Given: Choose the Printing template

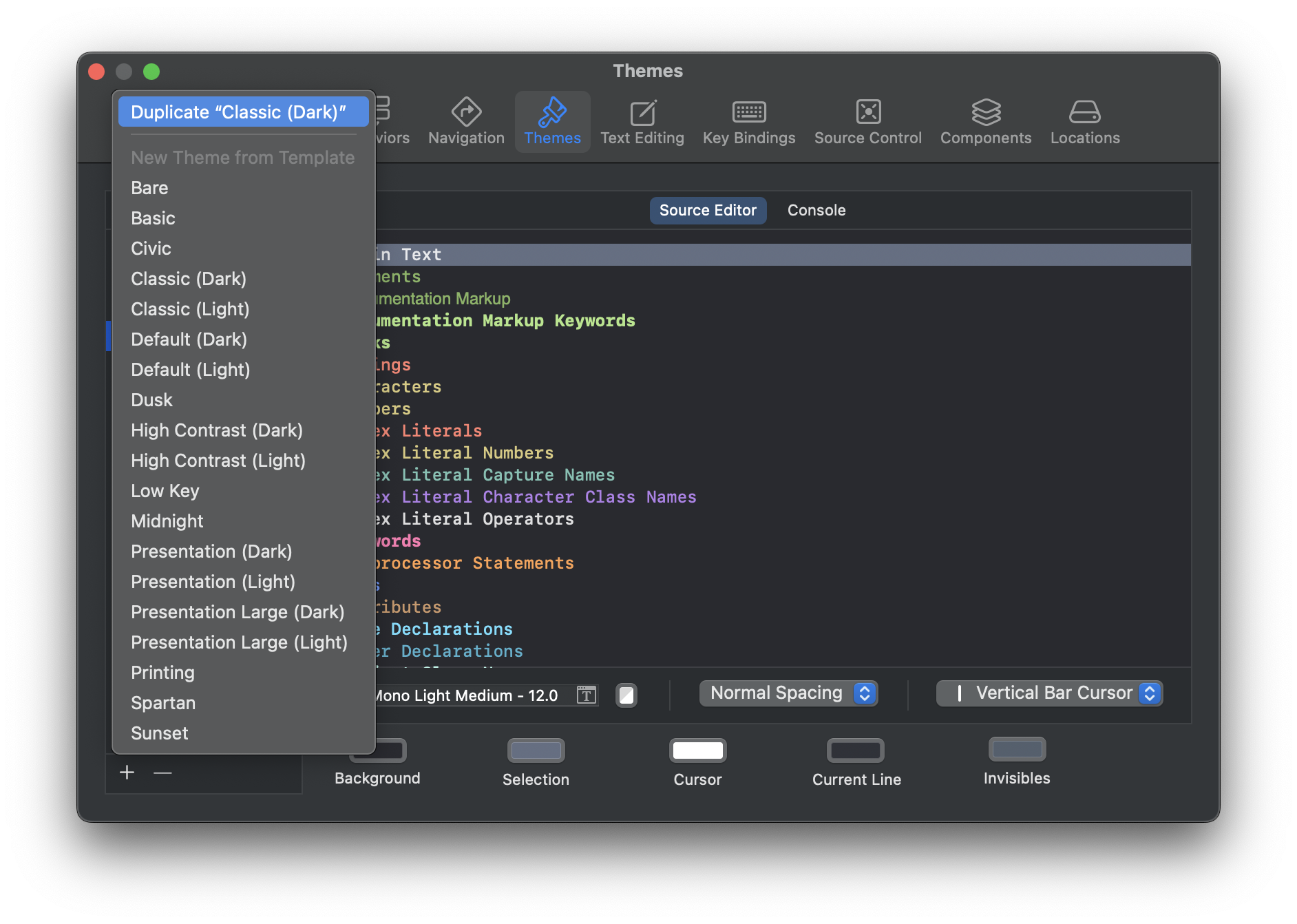Looking at the screenshot, I should click(244, 673).
